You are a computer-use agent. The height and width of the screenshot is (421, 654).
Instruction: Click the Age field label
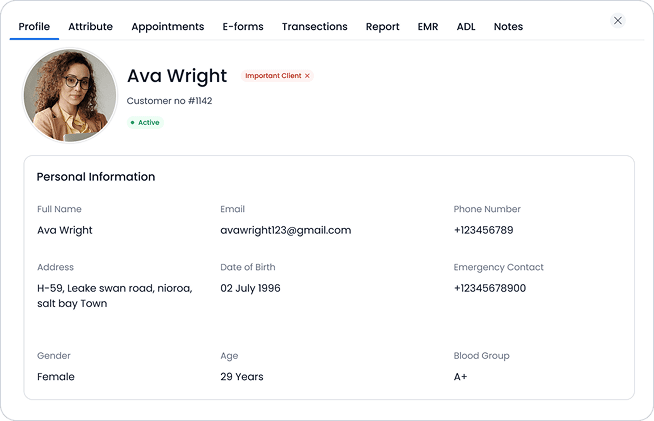229,356
